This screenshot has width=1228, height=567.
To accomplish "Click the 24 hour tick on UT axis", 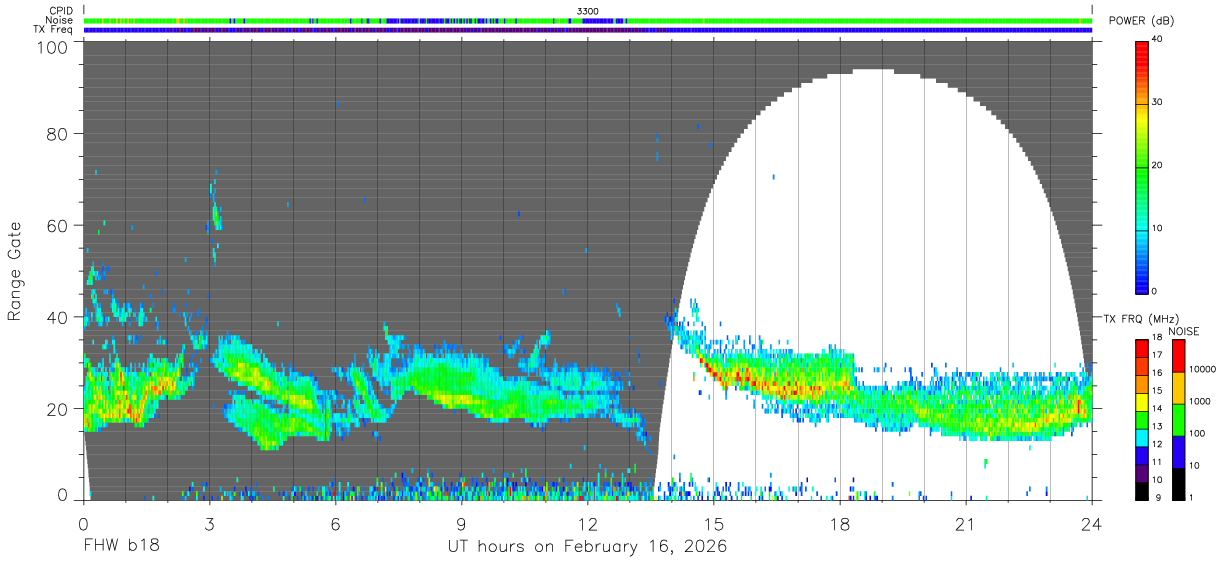I will [x=1092, y=523].
